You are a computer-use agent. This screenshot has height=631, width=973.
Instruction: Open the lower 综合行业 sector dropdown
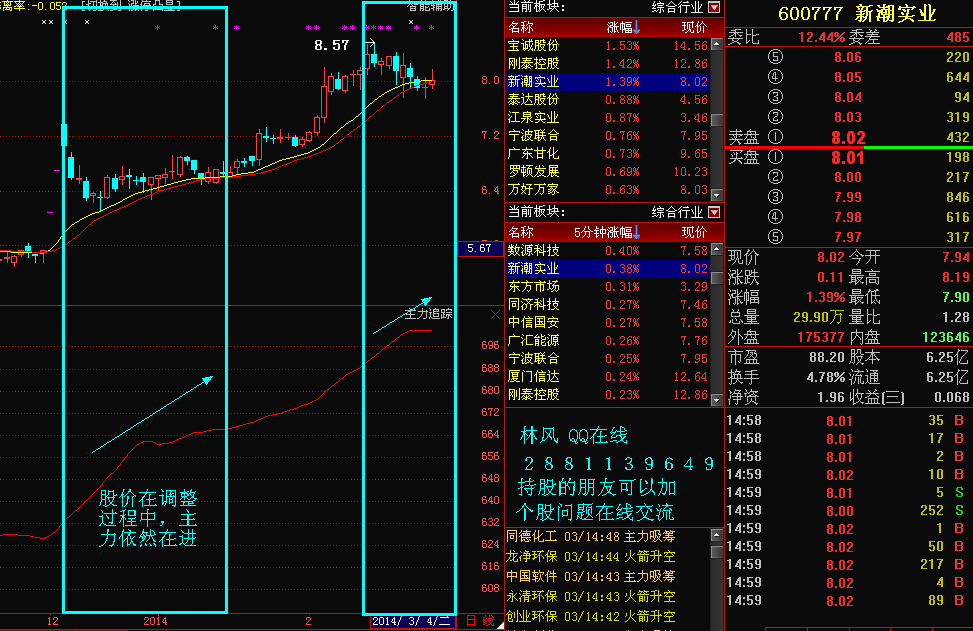[713, 212]
